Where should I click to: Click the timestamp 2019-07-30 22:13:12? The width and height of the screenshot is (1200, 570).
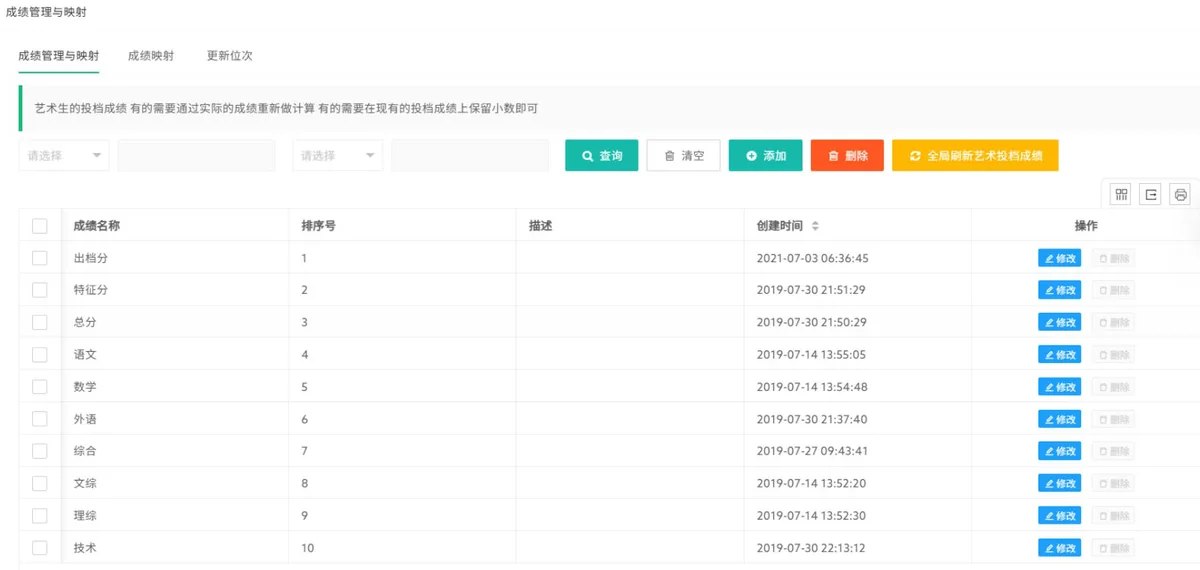coord(813,548)
